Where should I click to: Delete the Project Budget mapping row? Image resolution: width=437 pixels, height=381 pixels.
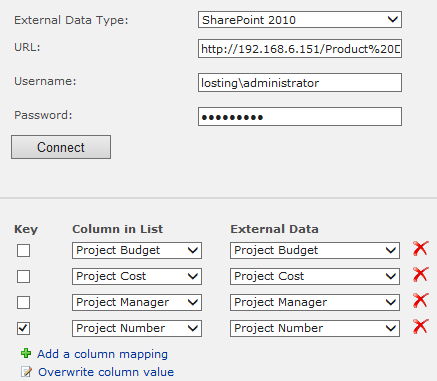tap(420, 249)
